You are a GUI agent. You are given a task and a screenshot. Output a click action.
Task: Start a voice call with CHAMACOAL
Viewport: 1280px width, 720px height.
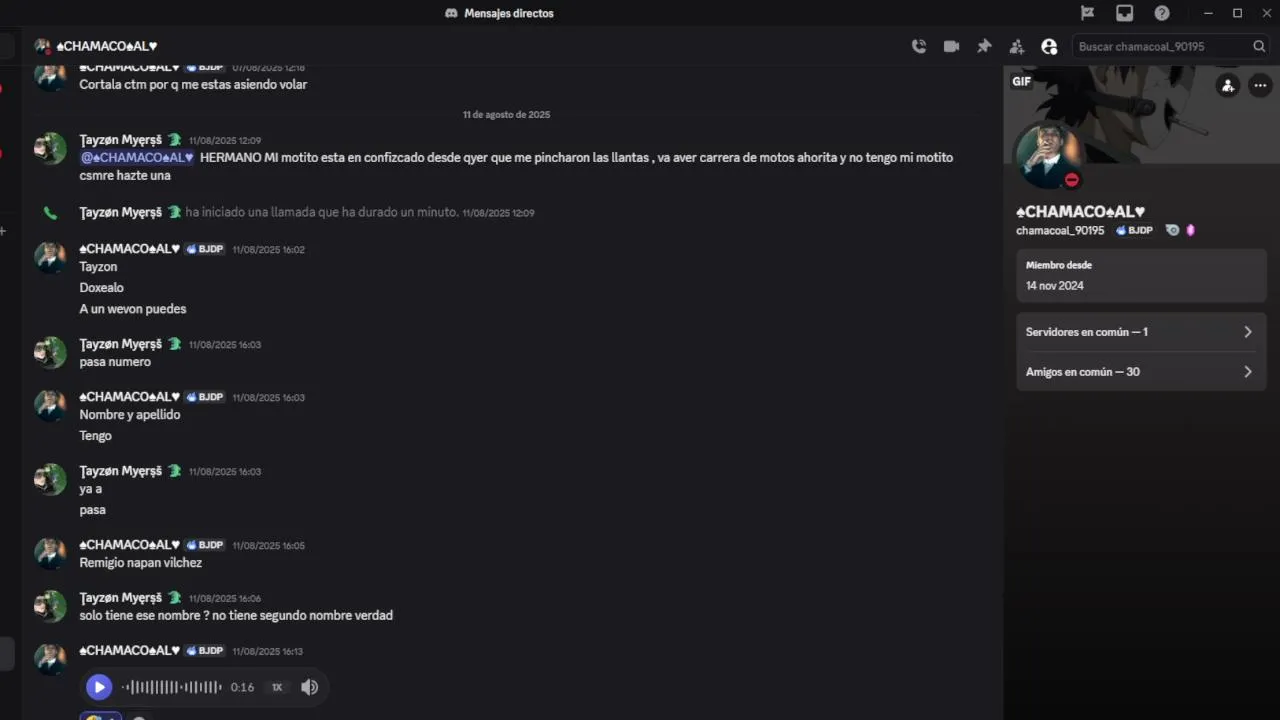(918, 46)
